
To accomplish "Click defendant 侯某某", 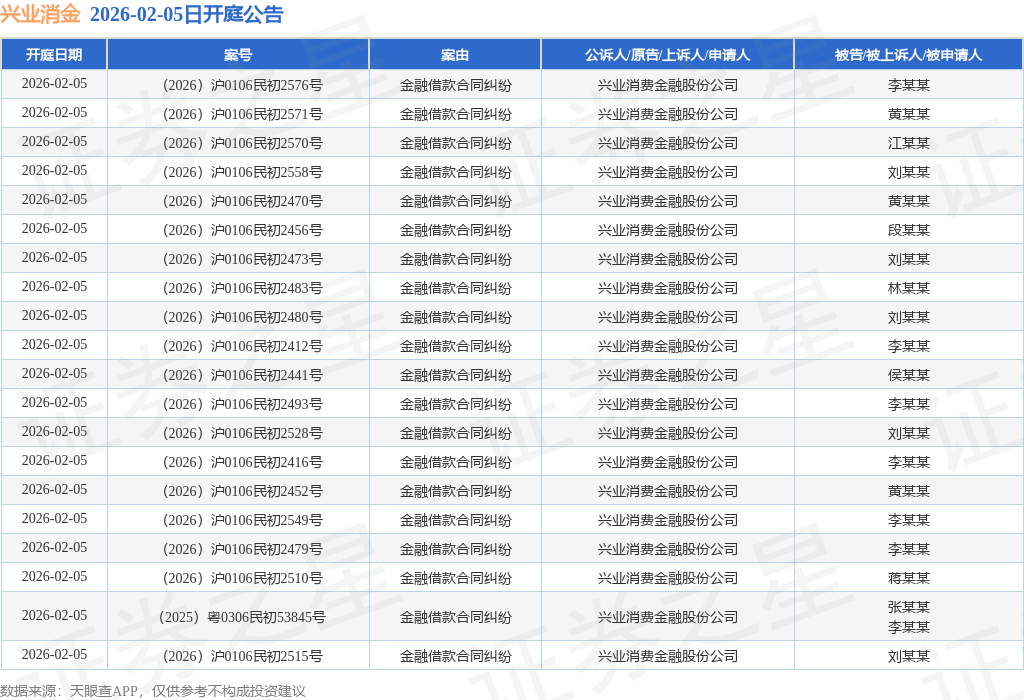I will pyautogui.click(x=908, y=375).
